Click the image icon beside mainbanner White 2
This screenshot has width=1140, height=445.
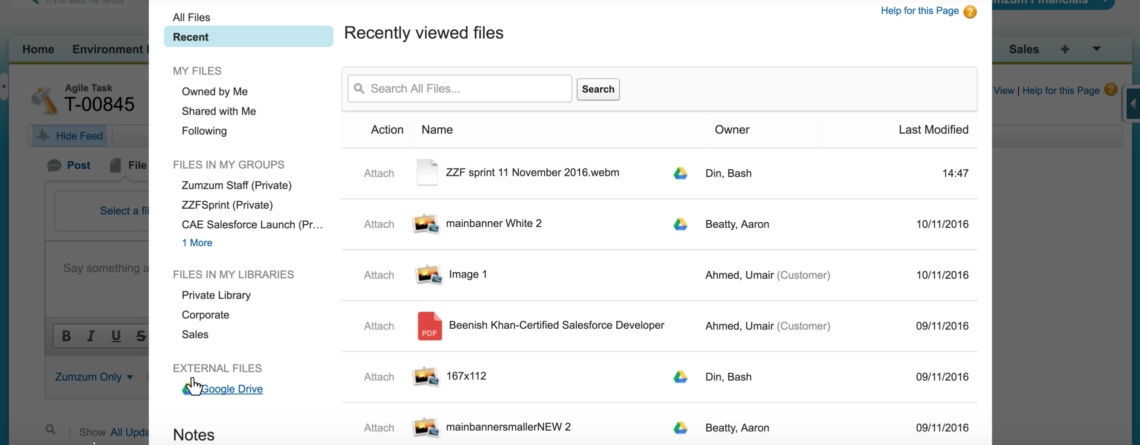(428, 224)
